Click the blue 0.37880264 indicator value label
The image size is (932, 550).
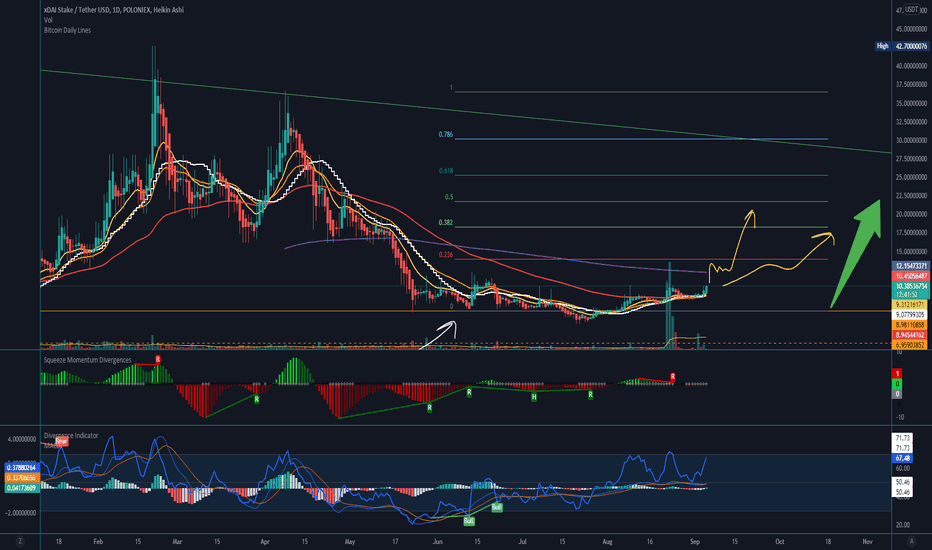tap(21, 467)
